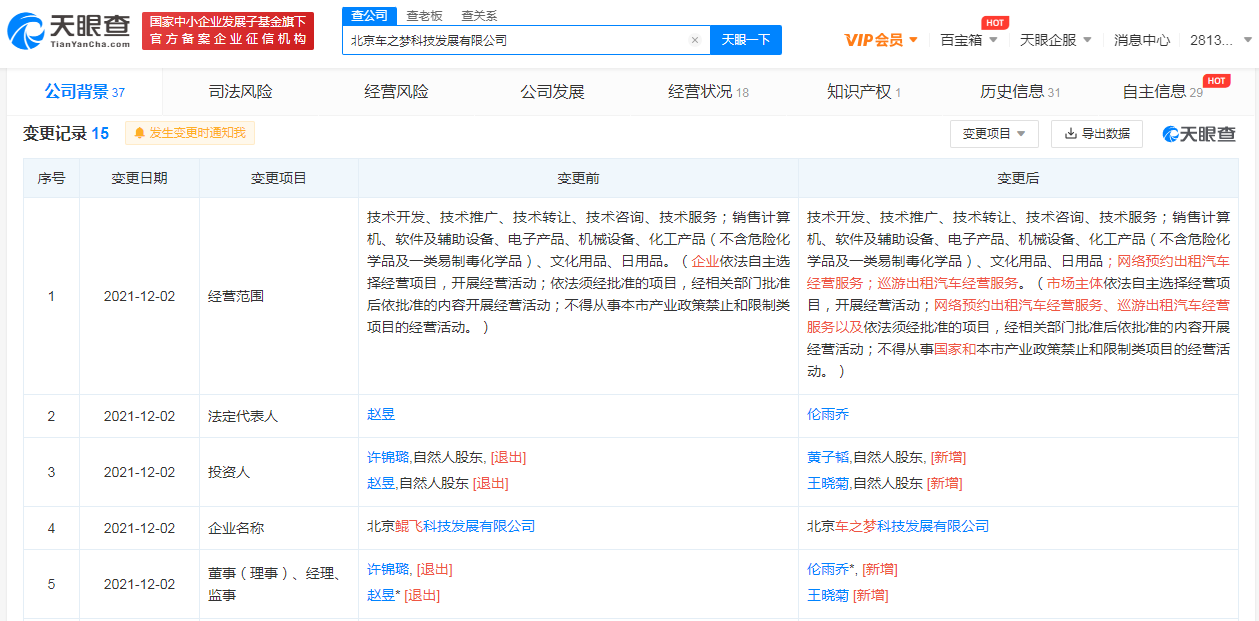The height and width of the screenshot is (621, 1259).
Task: Go to the 经营风险 tab
Action: [x=396, y=92]
